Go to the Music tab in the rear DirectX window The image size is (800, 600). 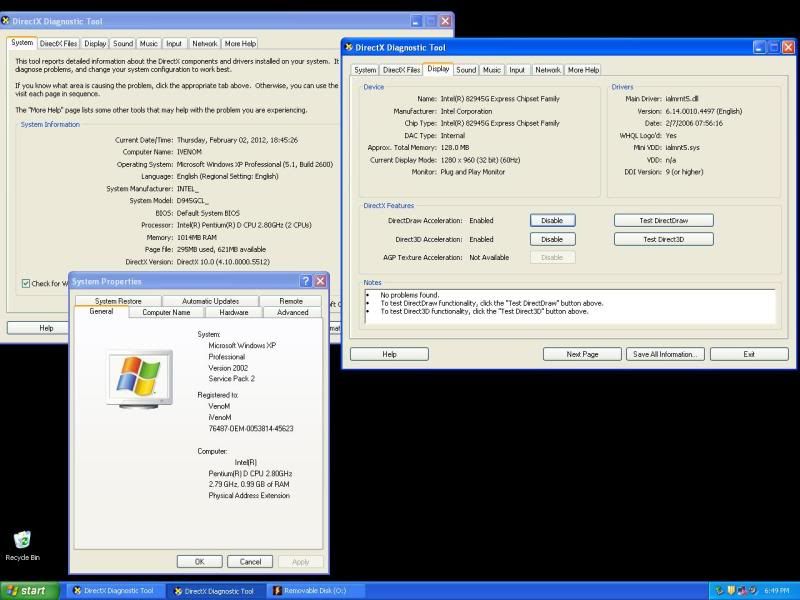click(148, 44)
